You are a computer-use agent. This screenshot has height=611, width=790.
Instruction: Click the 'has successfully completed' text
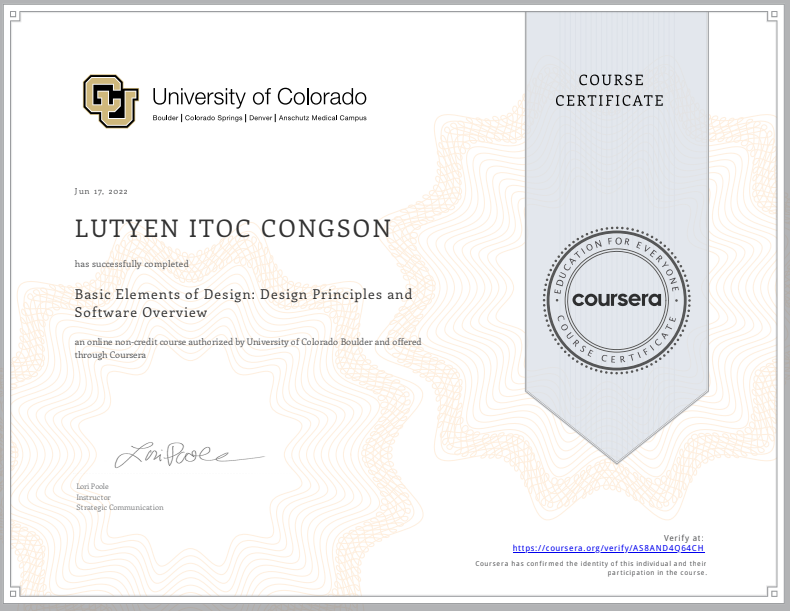click(x=132, y=264)
